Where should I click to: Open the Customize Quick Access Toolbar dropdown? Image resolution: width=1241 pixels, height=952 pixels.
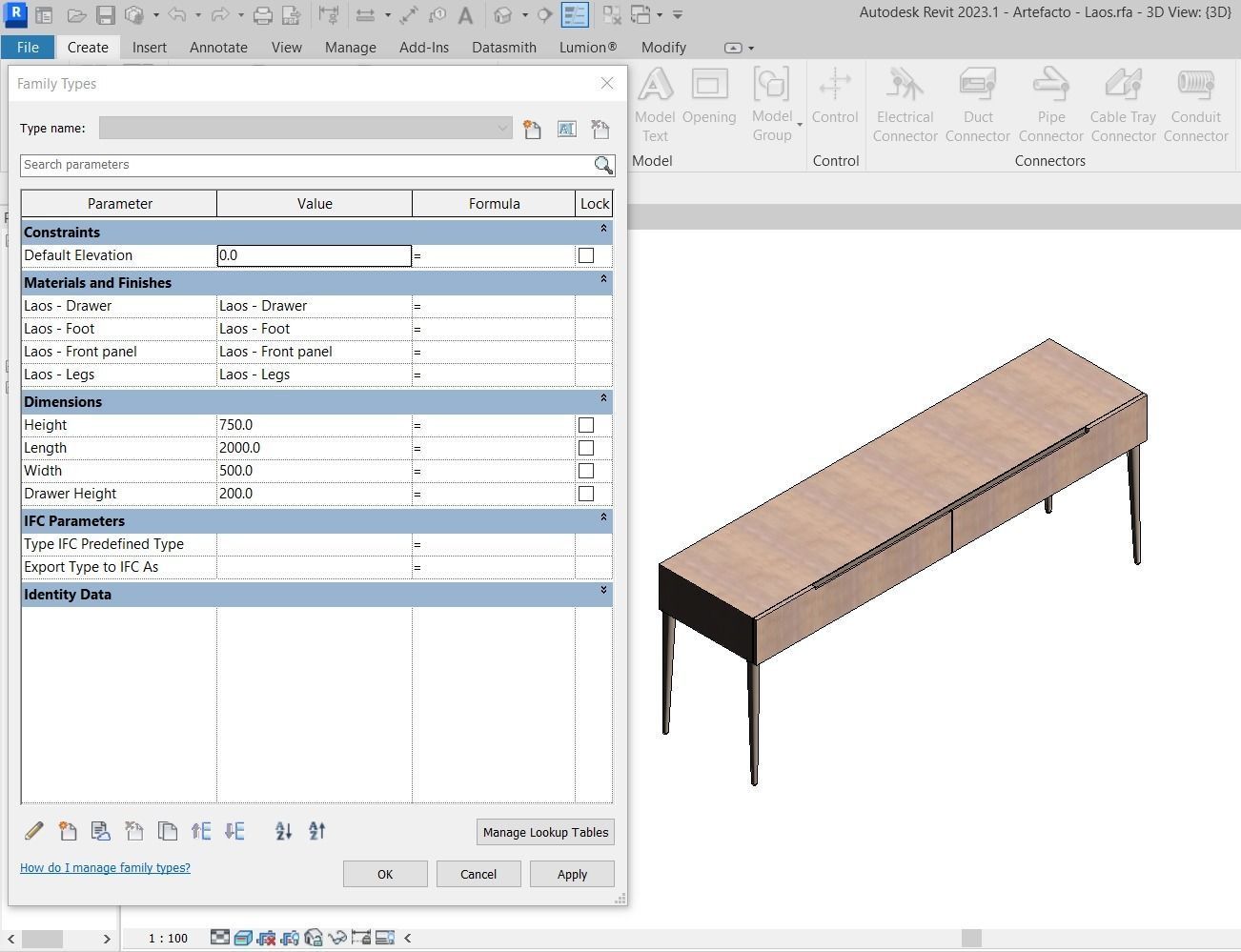point(678,15)
